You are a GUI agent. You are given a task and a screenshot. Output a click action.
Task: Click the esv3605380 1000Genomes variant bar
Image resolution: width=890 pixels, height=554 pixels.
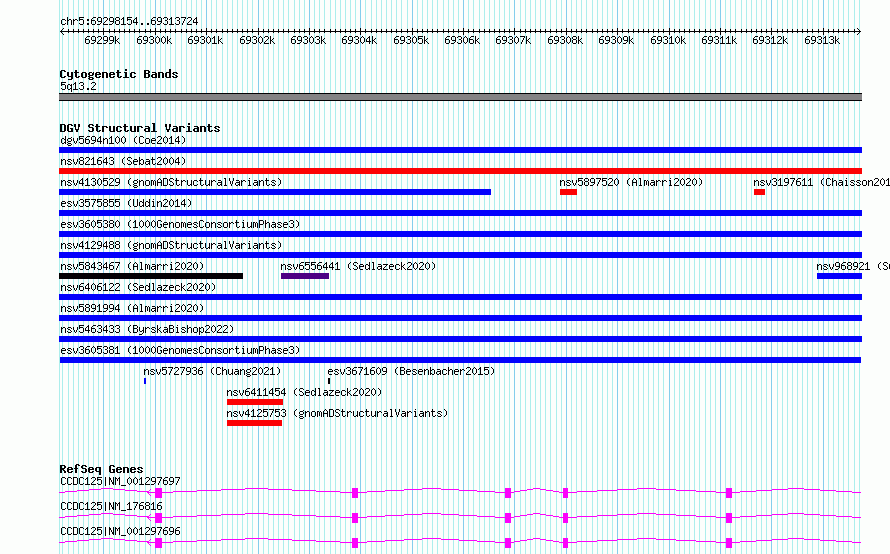[460, 234]
